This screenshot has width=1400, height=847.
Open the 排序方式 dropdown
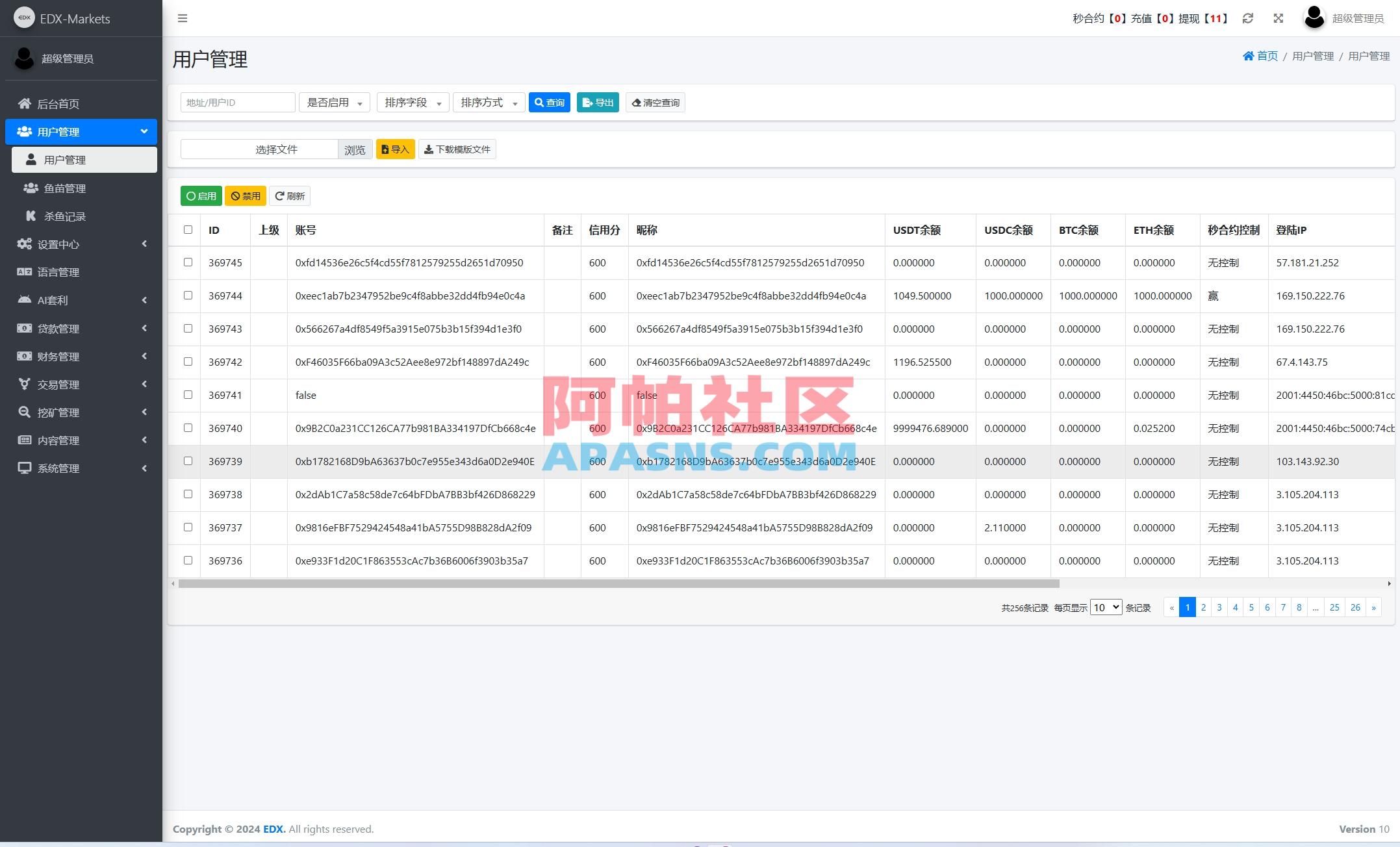[489, 102]
